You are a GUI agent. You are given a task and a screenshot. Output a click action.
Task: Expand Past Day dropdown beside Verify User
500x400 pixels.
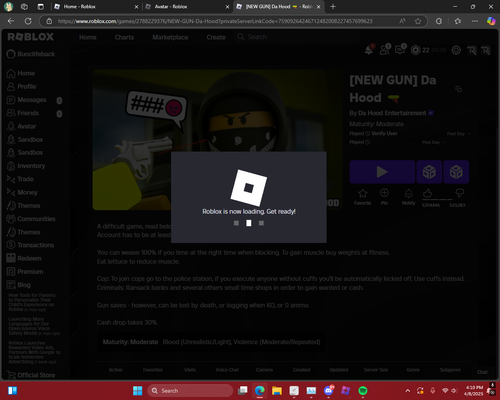click(459, 133)
